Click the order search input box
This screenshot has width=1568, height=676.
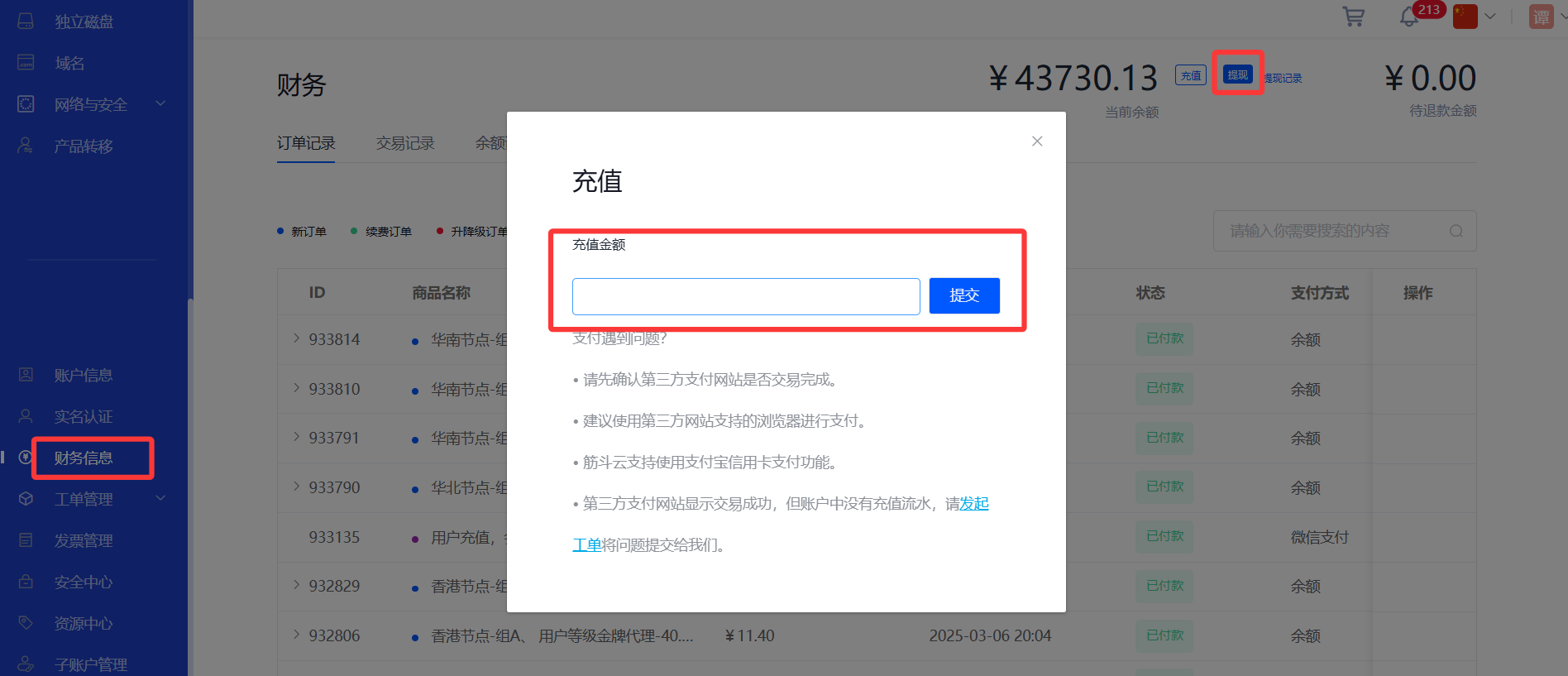(x=1345, y=231)
